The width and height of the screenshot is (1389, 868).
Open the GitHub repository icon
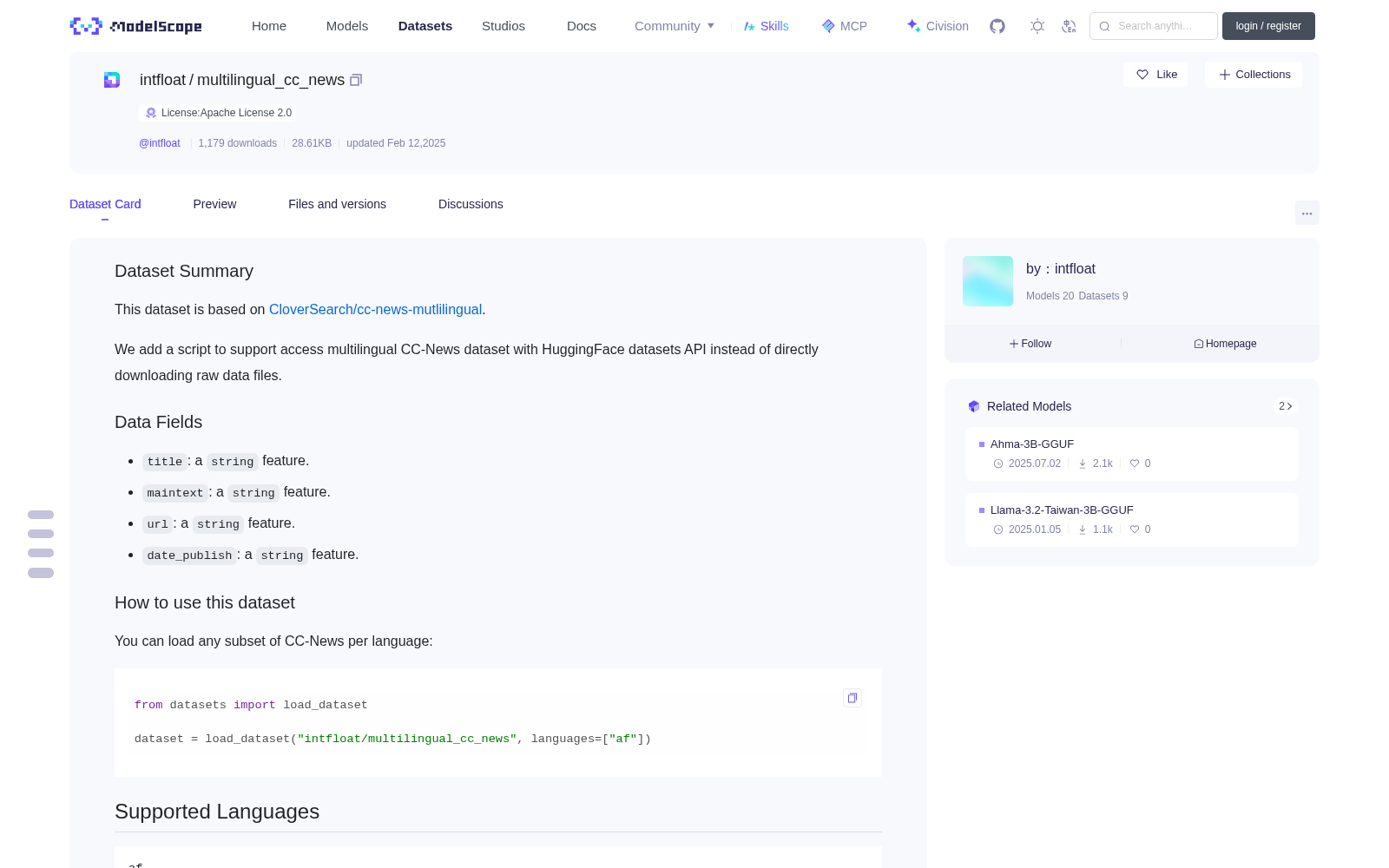click(x=997, y=26)
